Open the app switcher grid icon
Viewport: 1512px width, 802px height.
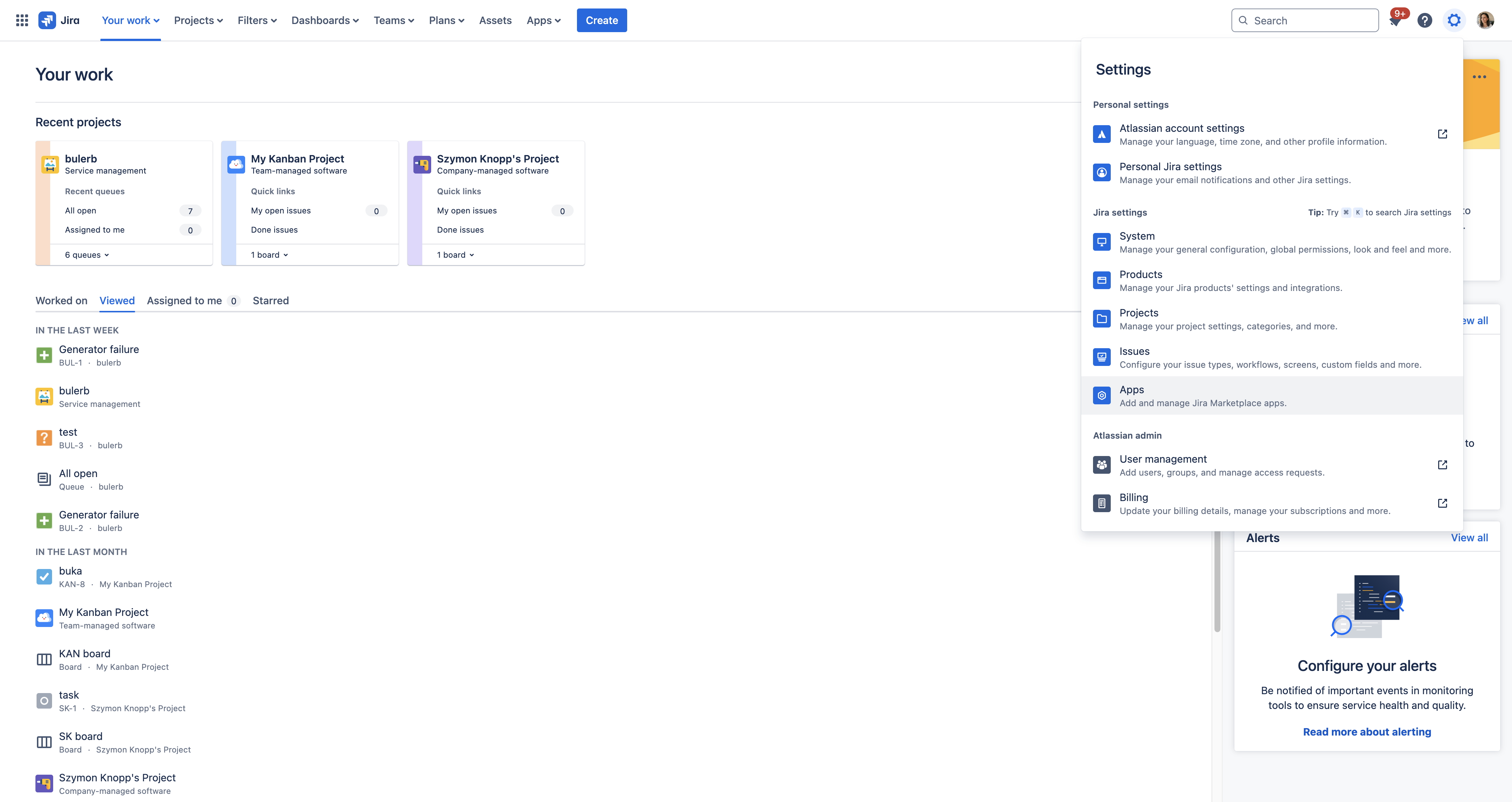click(x=22, y=21)
